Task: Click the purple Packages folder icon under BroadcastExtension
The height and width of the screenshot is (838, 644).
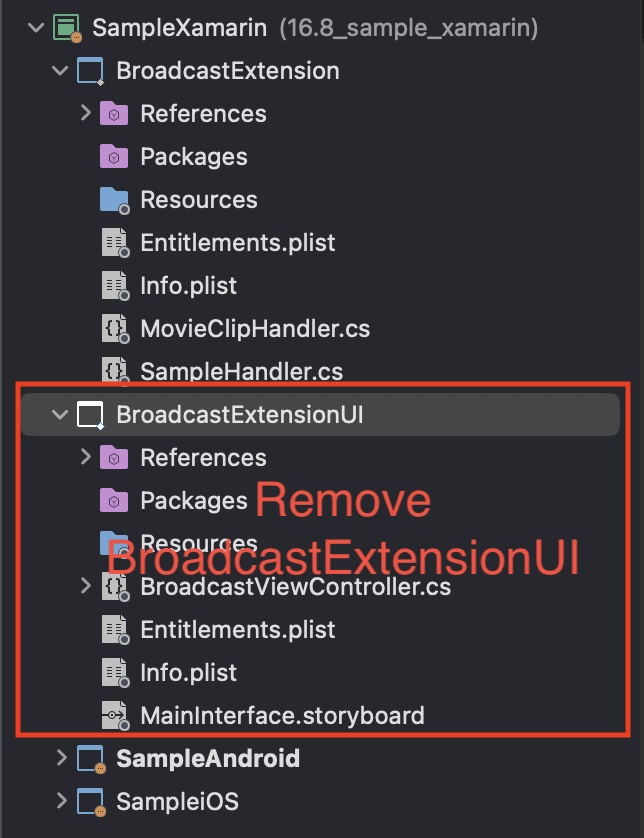Action: [x=114, y=157]
